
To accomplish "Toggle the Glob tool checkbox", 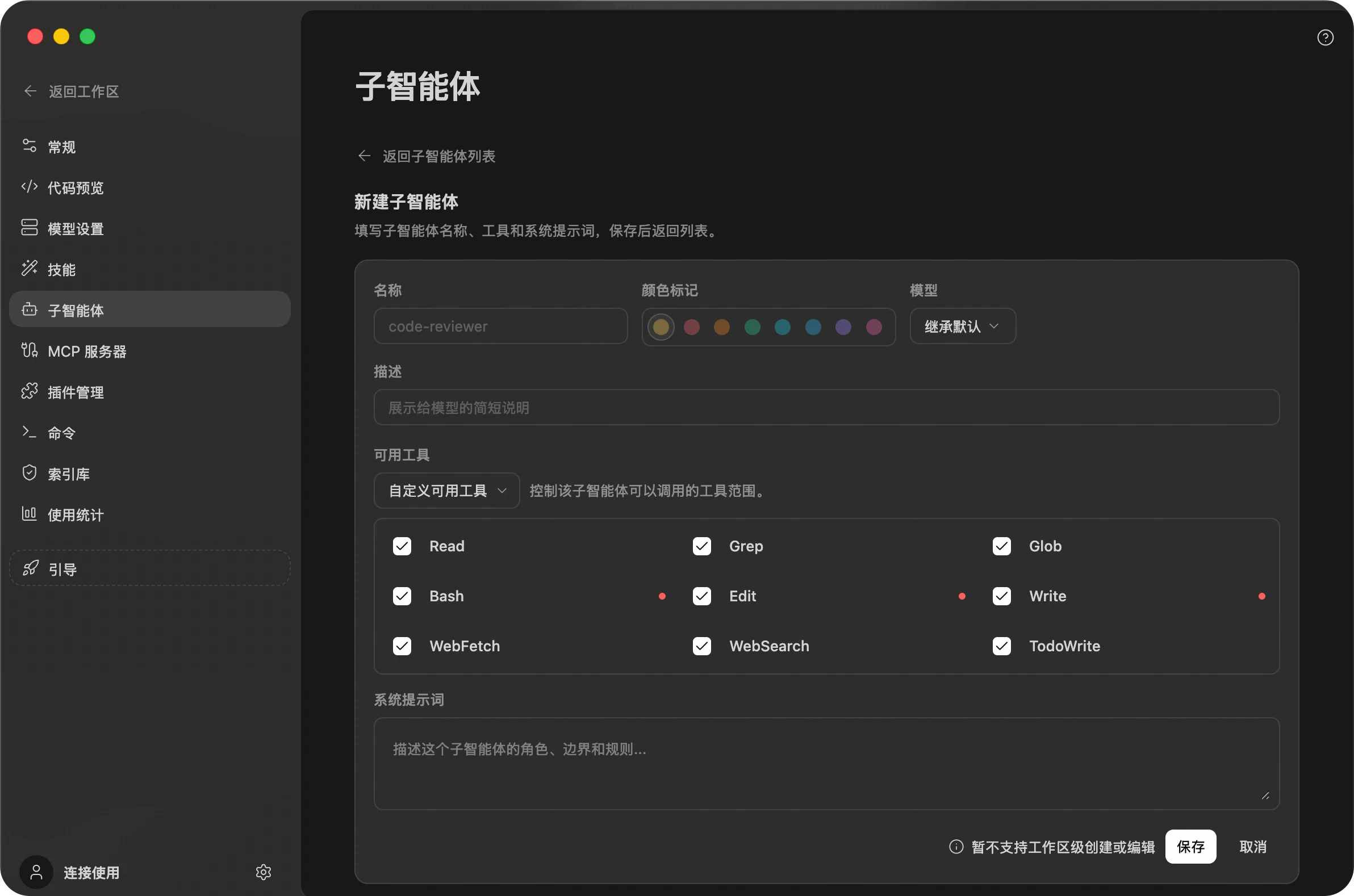I will (x=1002, y=546).
